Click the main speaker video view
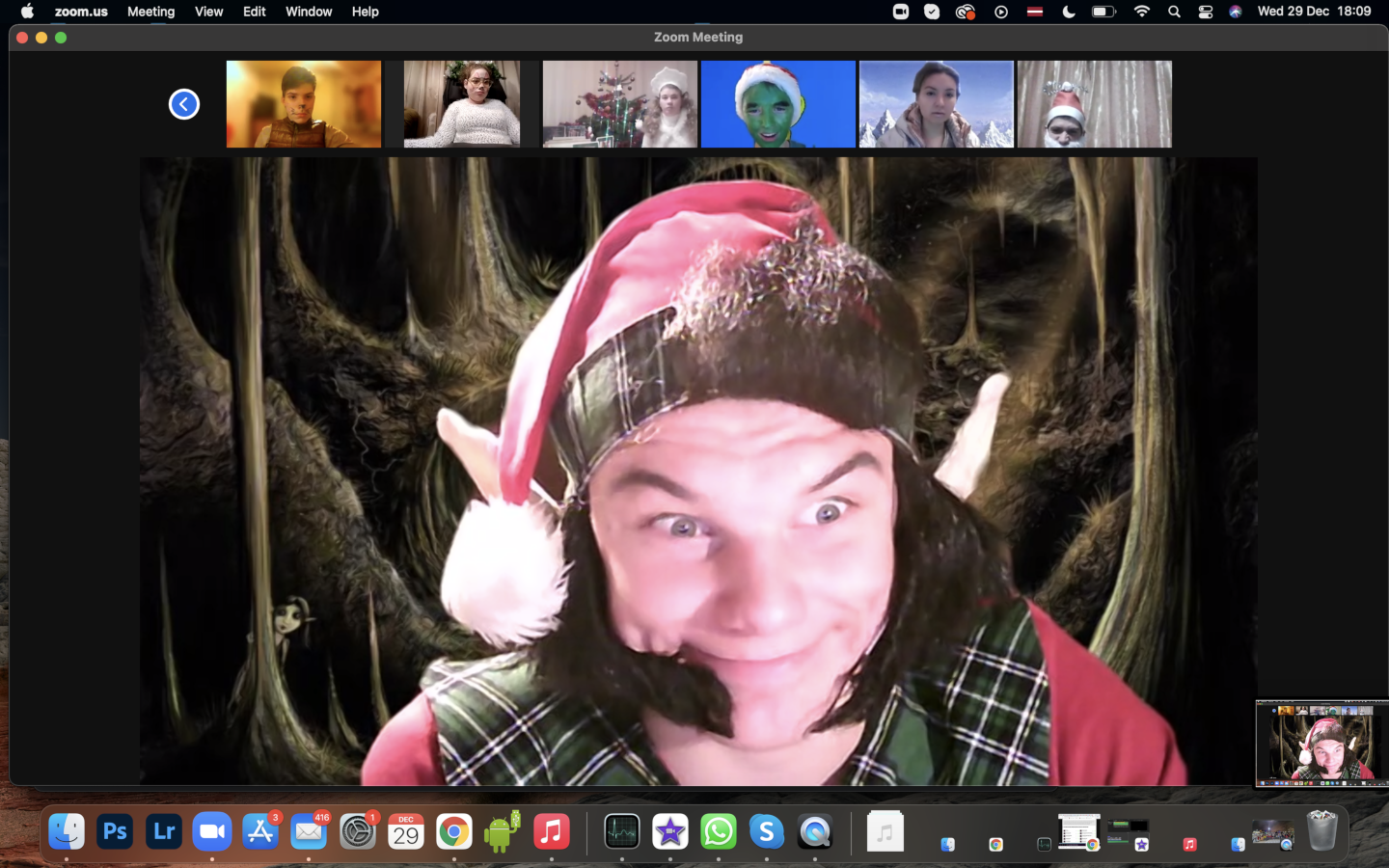Viewport: 1389px width, 868px height. click(x=698, y=471)
